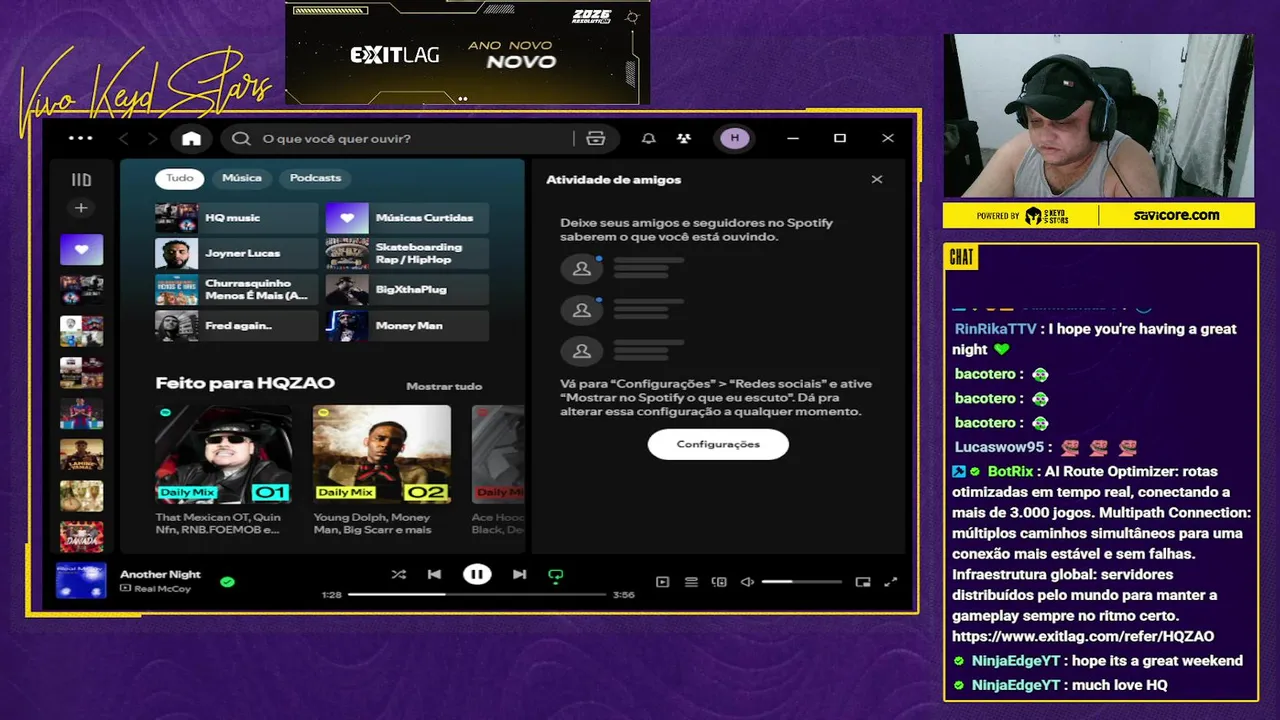Open Daily Mix 01 cover

click(224, 454)
